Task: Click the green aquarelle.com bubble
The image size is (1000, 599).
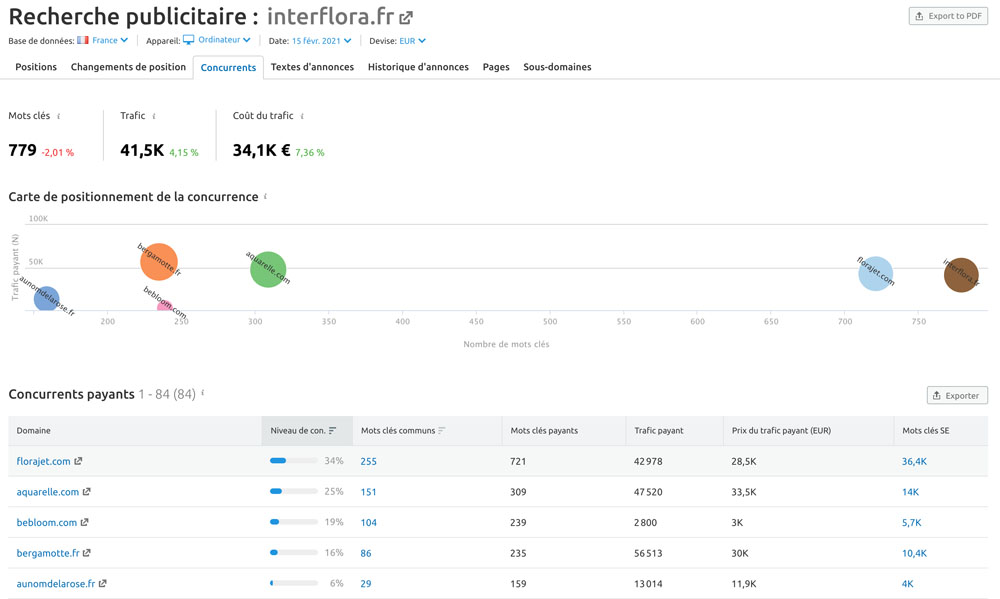Action: (268, 269)
